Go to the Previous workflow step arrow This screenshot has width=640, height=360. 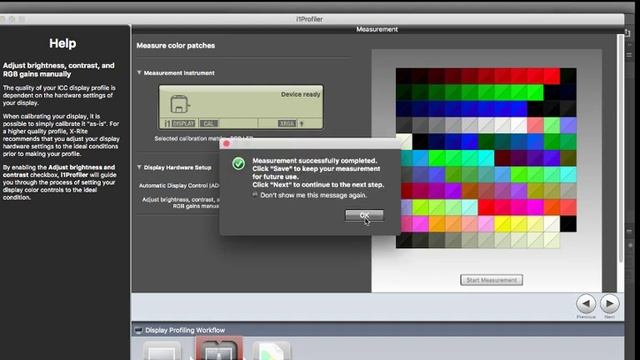[586, 304]
